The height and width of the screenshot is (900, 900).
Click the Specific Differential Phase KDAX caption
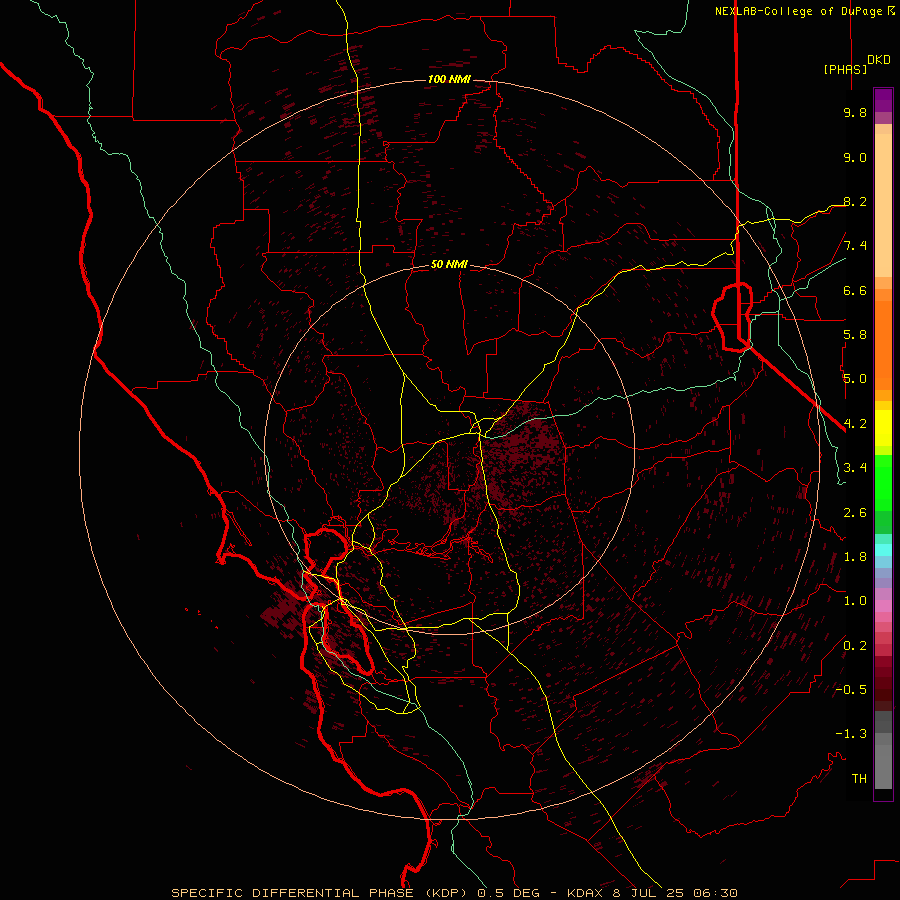(454, 893)
